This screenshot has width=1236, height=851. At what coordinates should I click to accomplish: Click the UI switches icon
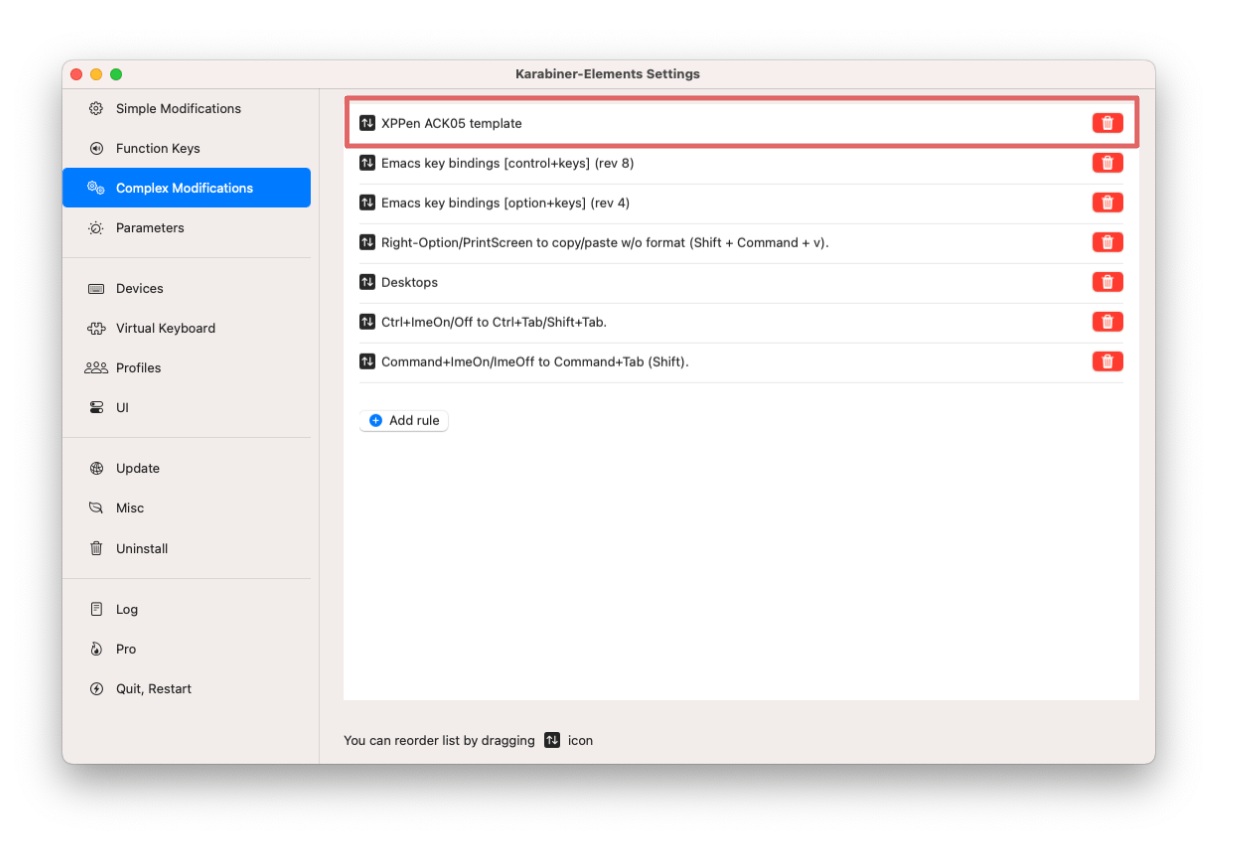[x=96, y=408]
